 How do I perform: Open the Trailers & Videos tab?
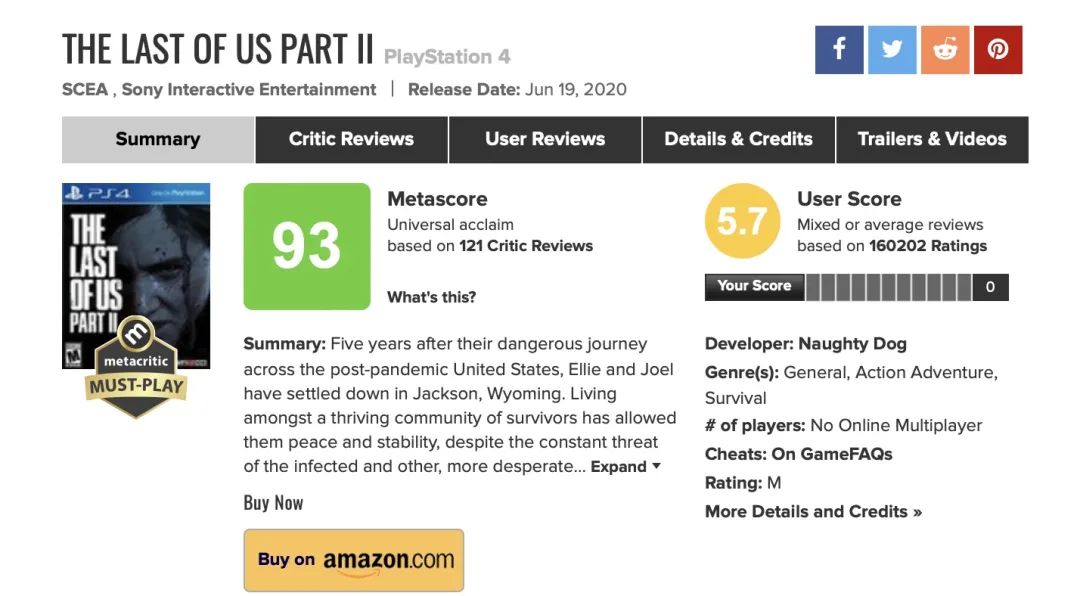point(932,139)
